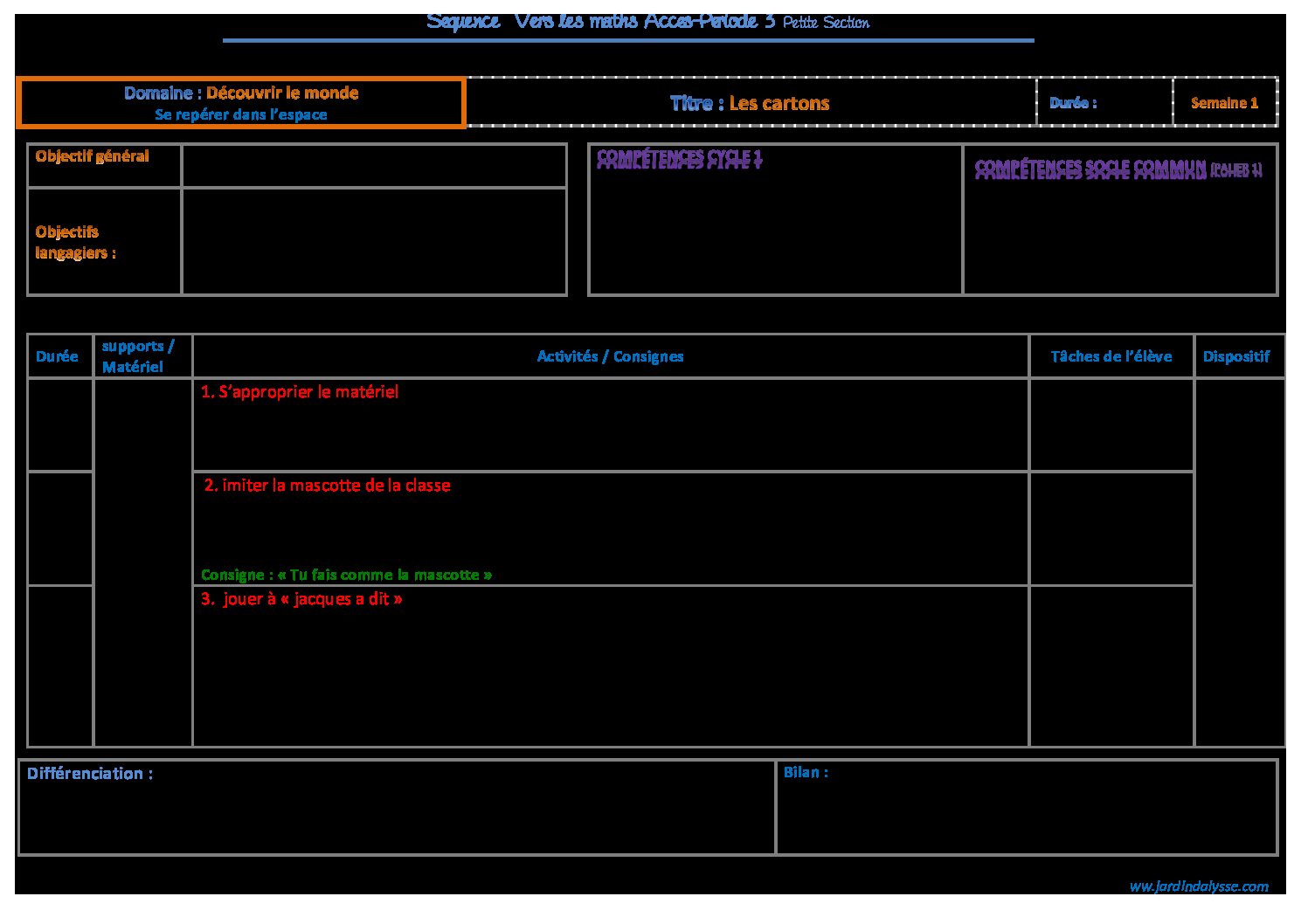Click the www.jardindalysse.com website link
This screenshot has width=1308, height=924.
coord(1198,886)
